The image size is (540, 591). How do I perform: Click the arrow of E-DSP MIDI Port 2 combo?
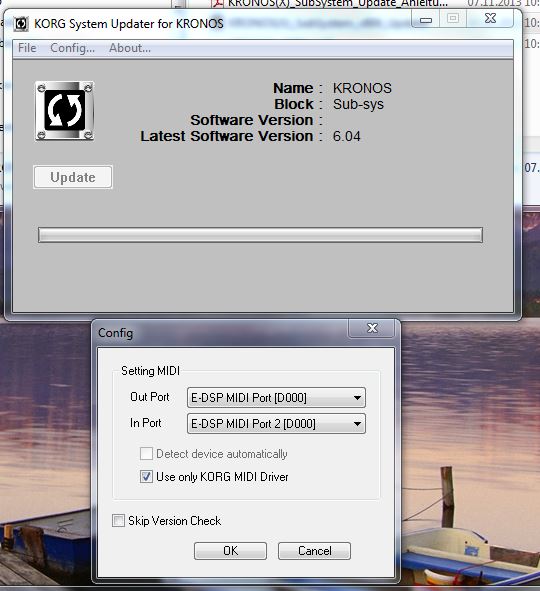click(357, 424)
